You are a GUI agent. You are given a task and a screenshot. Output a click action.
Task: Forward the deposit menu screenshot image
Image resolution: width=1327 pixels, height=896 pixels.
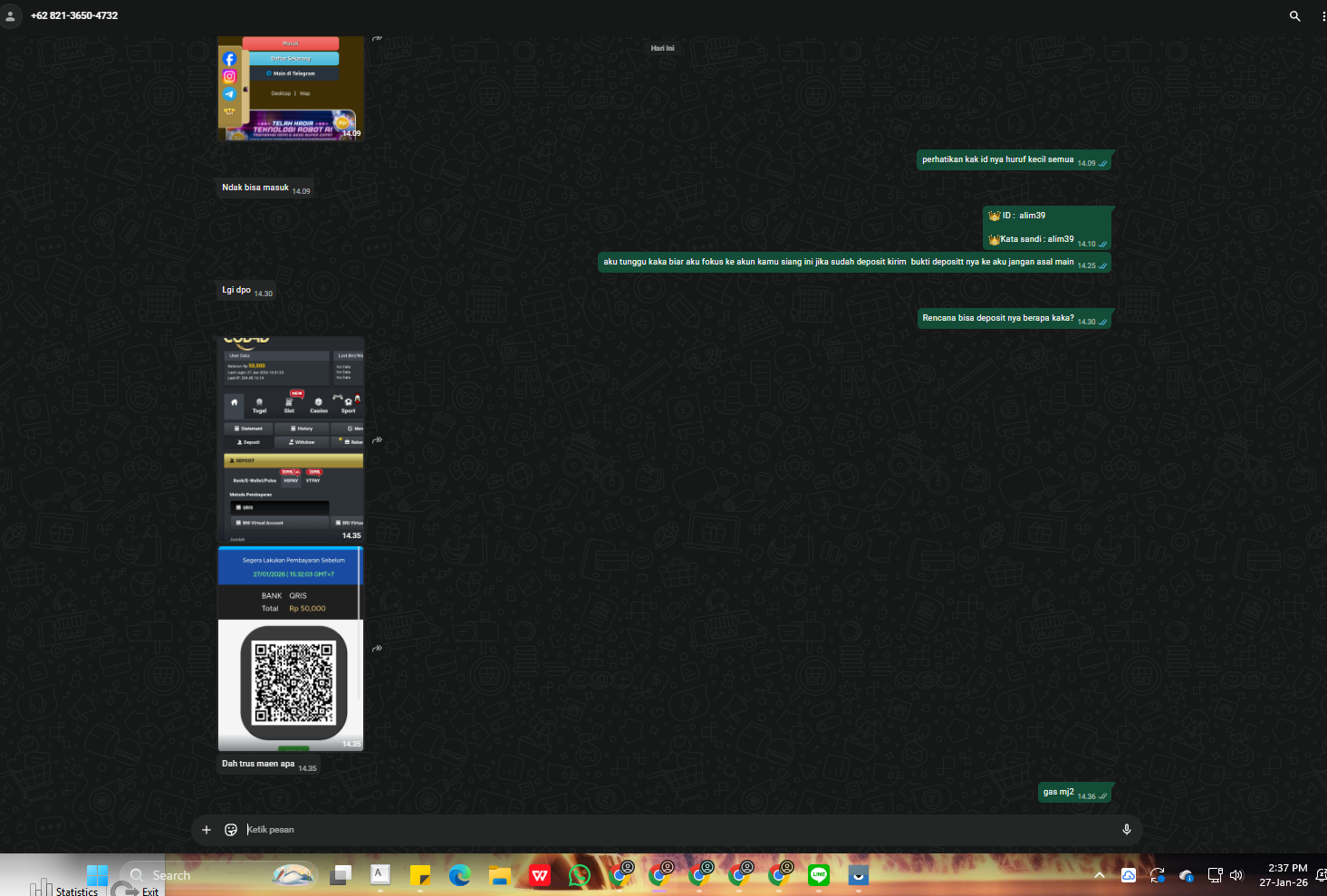click(x=378, y=440)
